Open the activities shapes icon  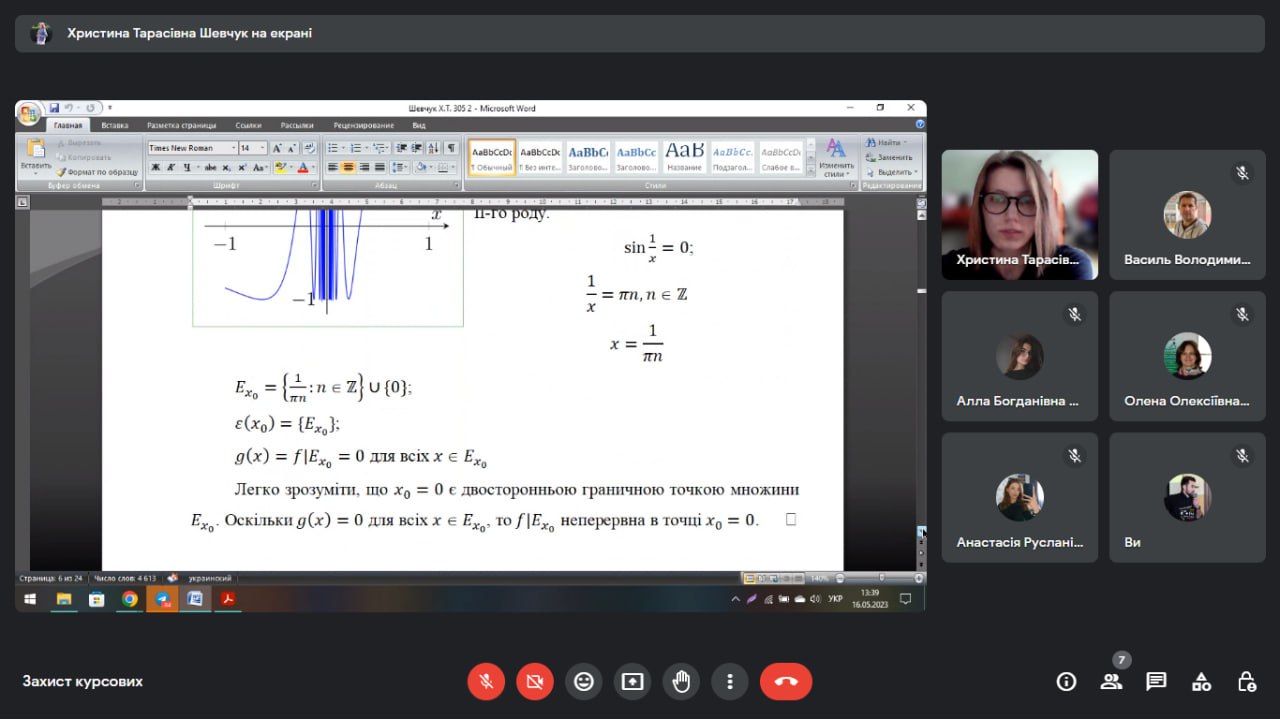coord(1202,682)
